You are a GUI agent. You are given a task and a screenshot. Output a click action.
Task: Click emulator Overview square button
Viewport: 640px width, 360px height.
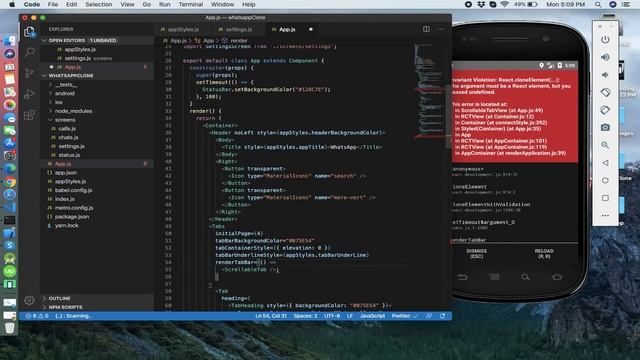605,198
